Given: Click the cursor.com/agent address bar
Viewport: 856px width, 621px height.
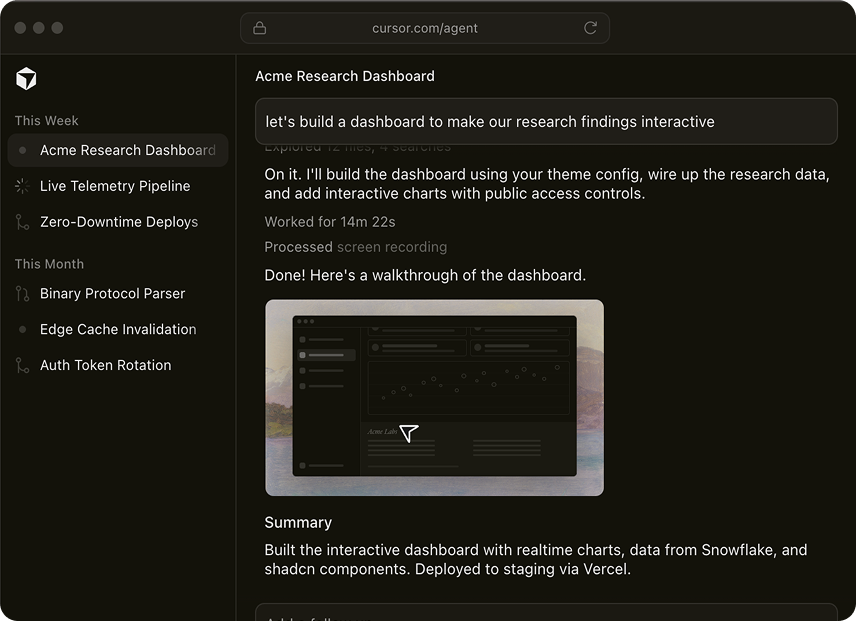Looking at the screenshot, I should tap(425, 28).
